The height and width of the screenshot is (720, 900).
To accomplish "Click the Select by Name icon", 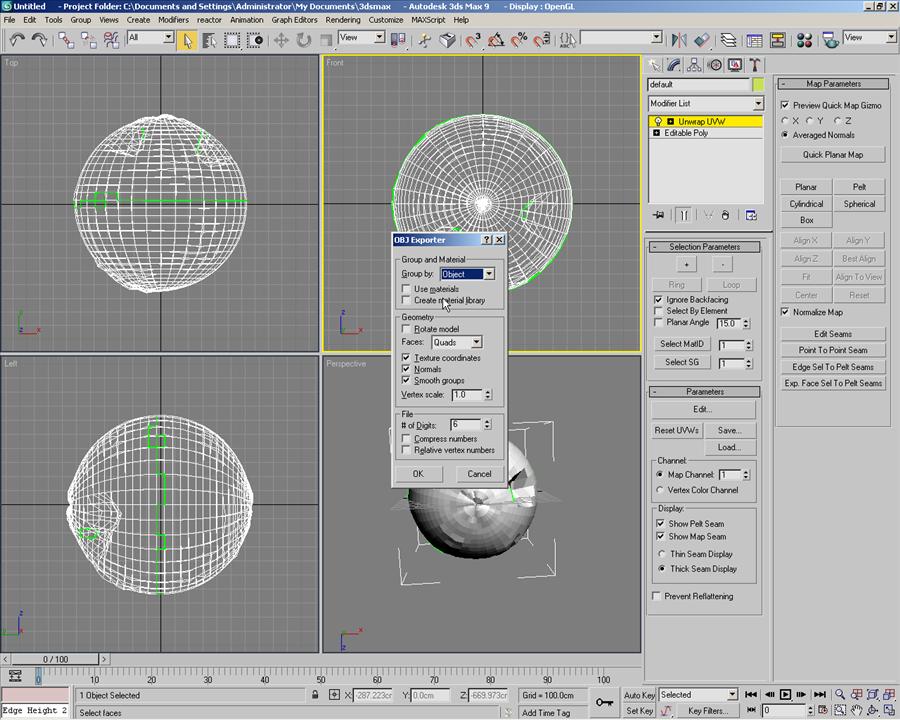I will [208, 40].
